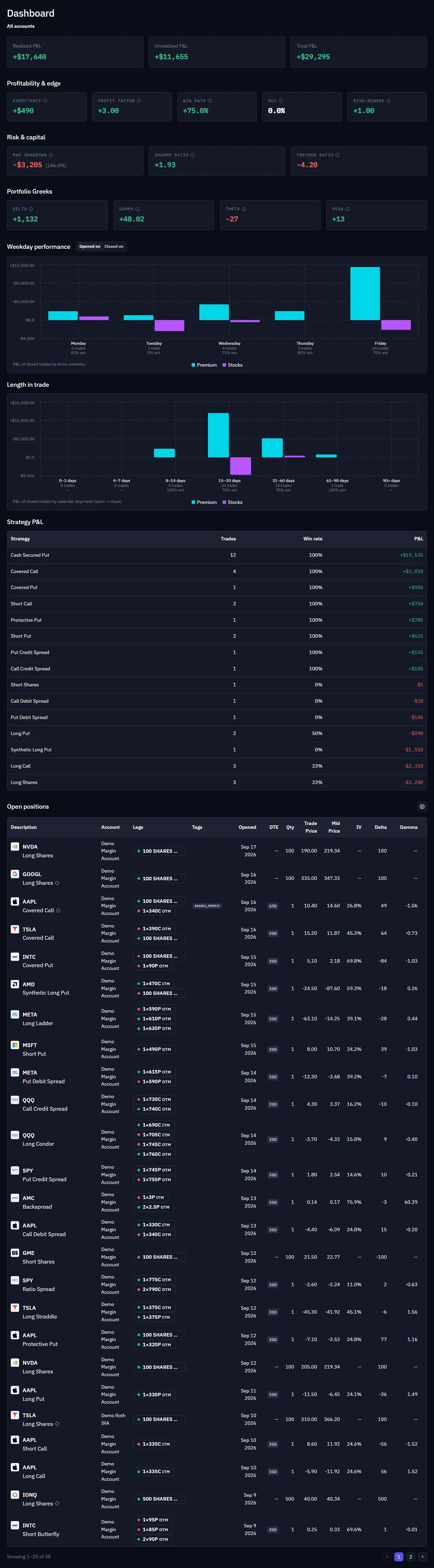Click the GME logo icon

[15, 1252]
